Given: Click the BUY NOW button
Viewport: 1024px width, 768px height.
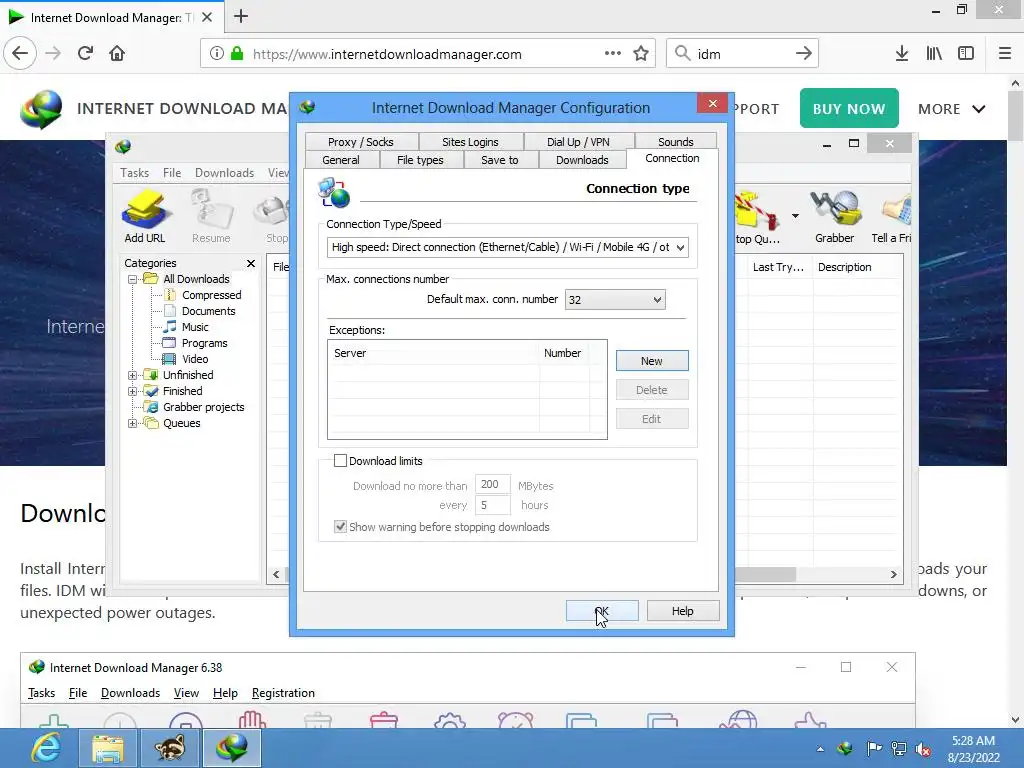Looking at the screenshot, I should (849, 108).
